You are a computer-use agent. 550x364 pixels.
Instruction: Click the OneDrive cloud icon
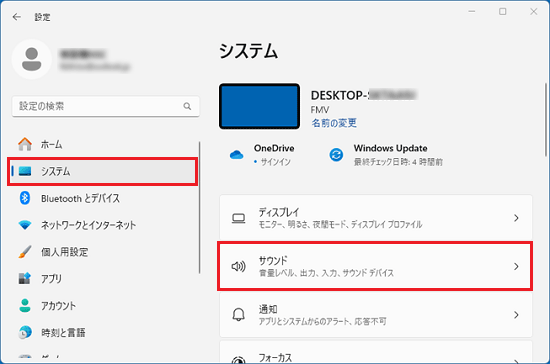236,155
